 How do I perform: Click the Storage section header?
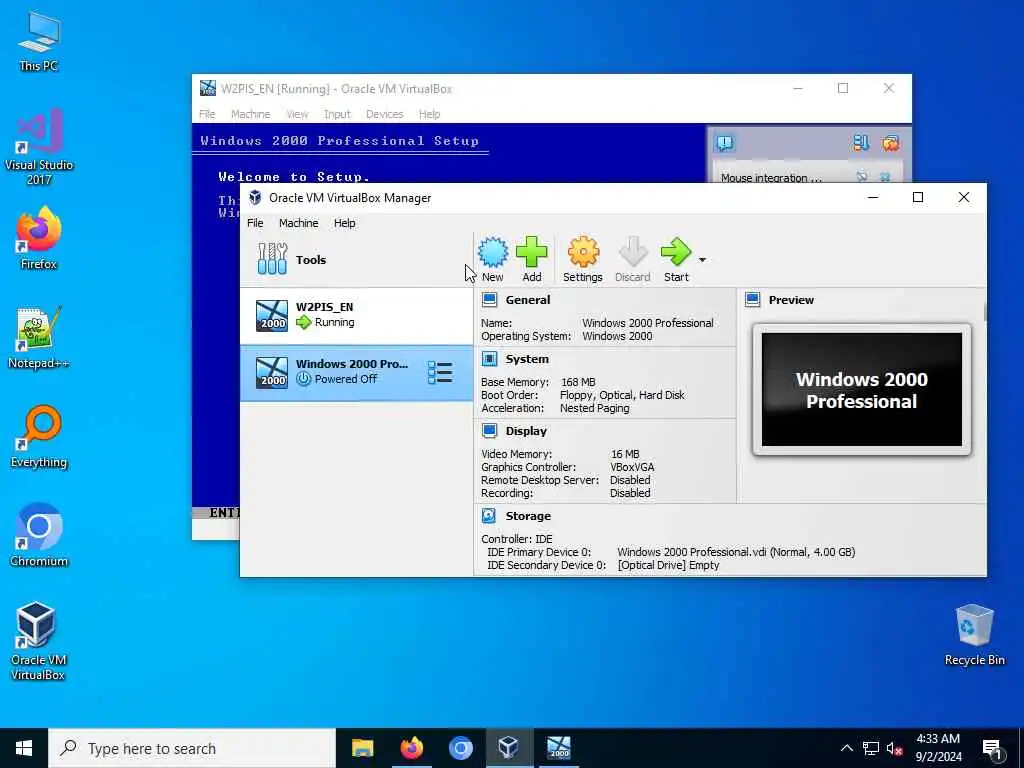tap(528, 516)
